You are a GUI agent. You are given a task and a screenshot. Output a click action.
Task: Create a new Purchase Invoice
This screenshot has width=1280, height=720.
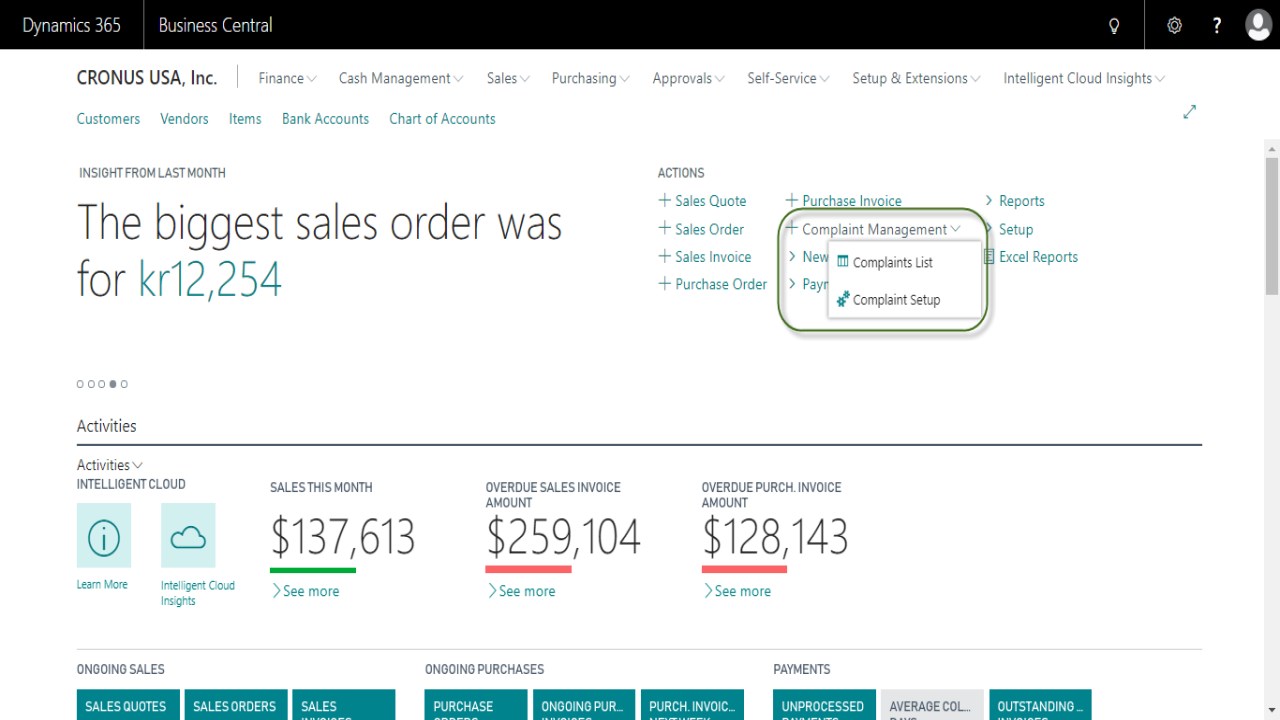tap(852, 201)
